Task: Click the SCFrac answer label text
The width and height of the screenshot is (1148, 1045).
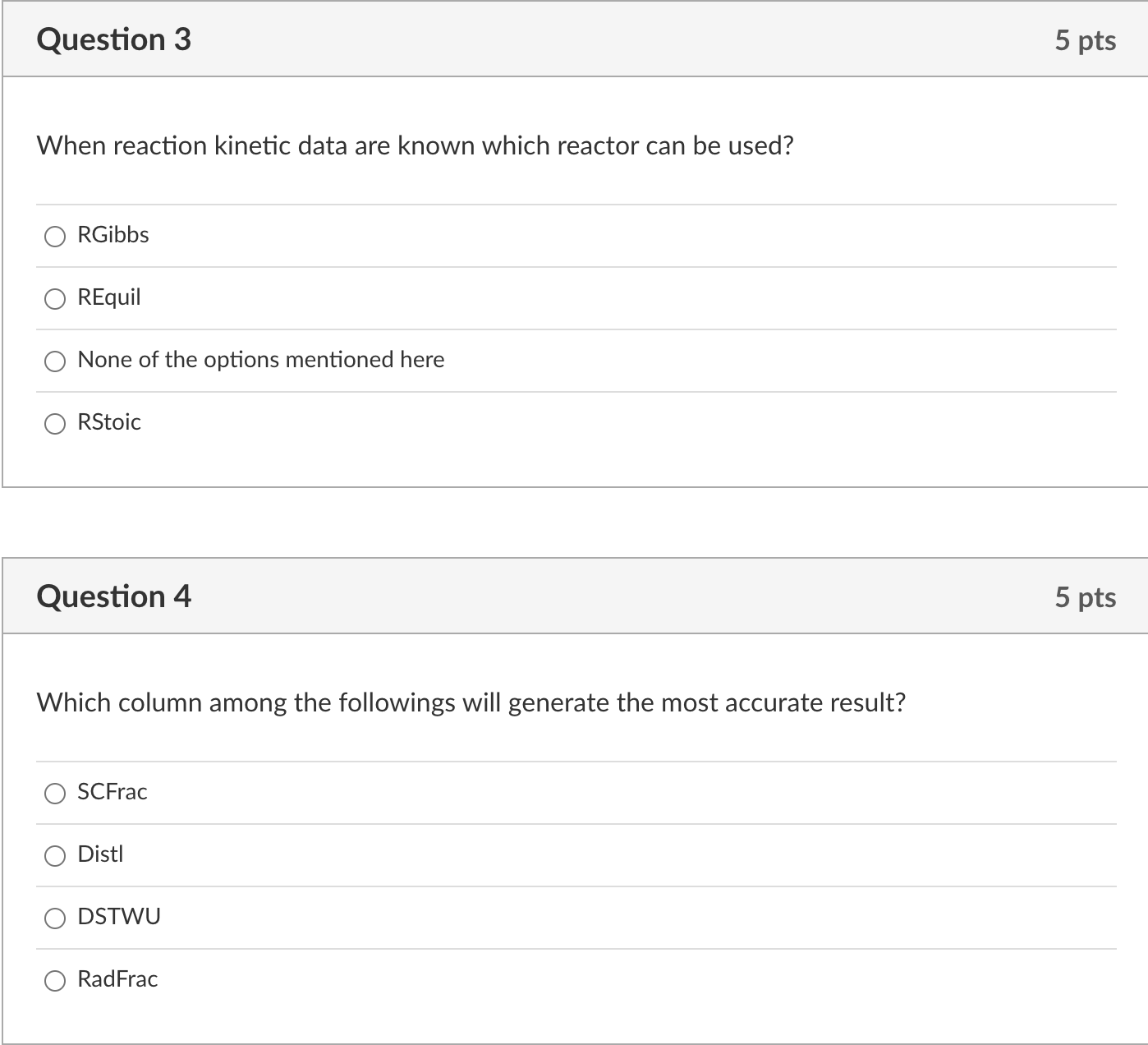Action: click(x=113, y=792)
